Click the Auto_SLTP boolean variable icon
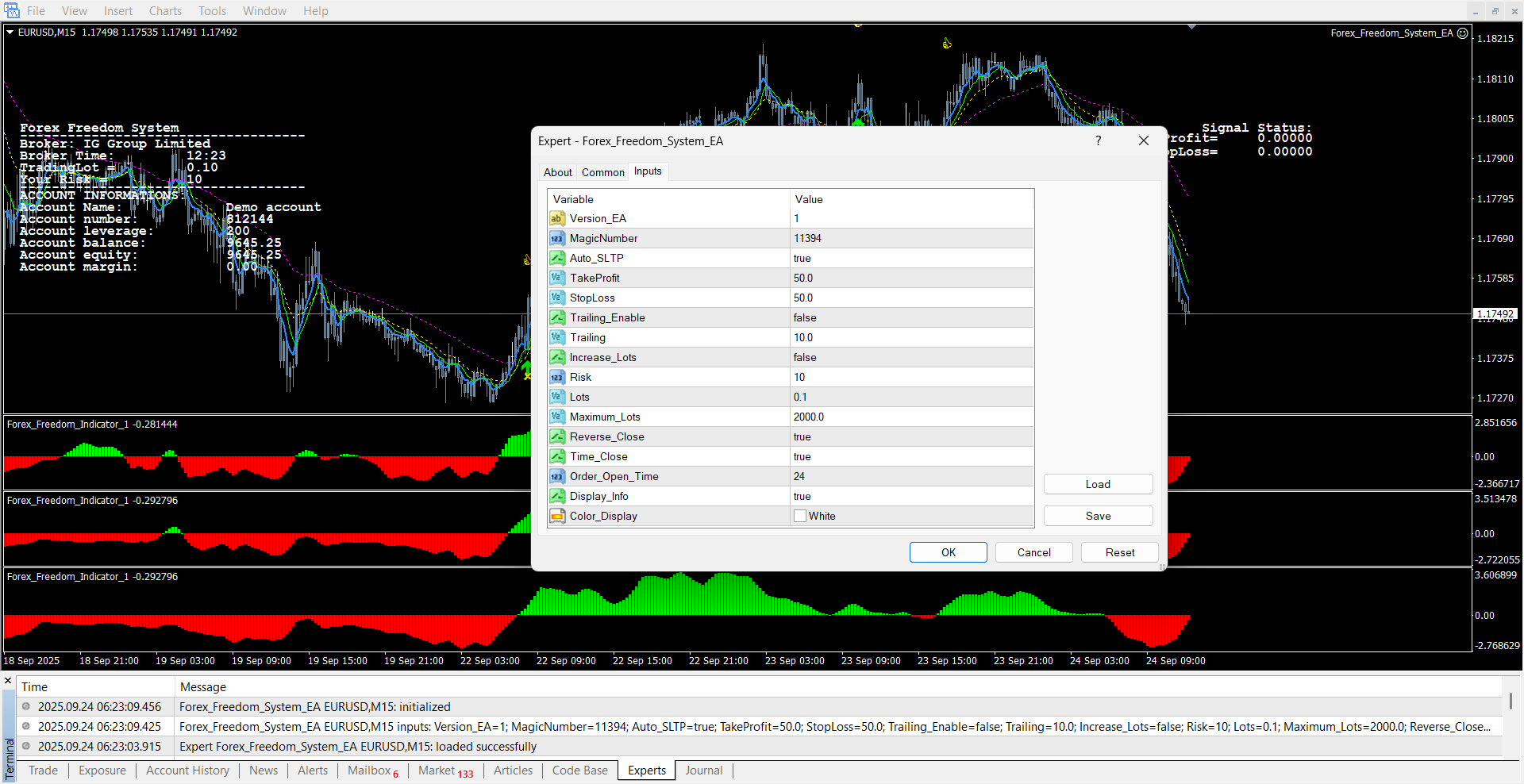Screen dimensions: 1524x784 tap(556, 258)
